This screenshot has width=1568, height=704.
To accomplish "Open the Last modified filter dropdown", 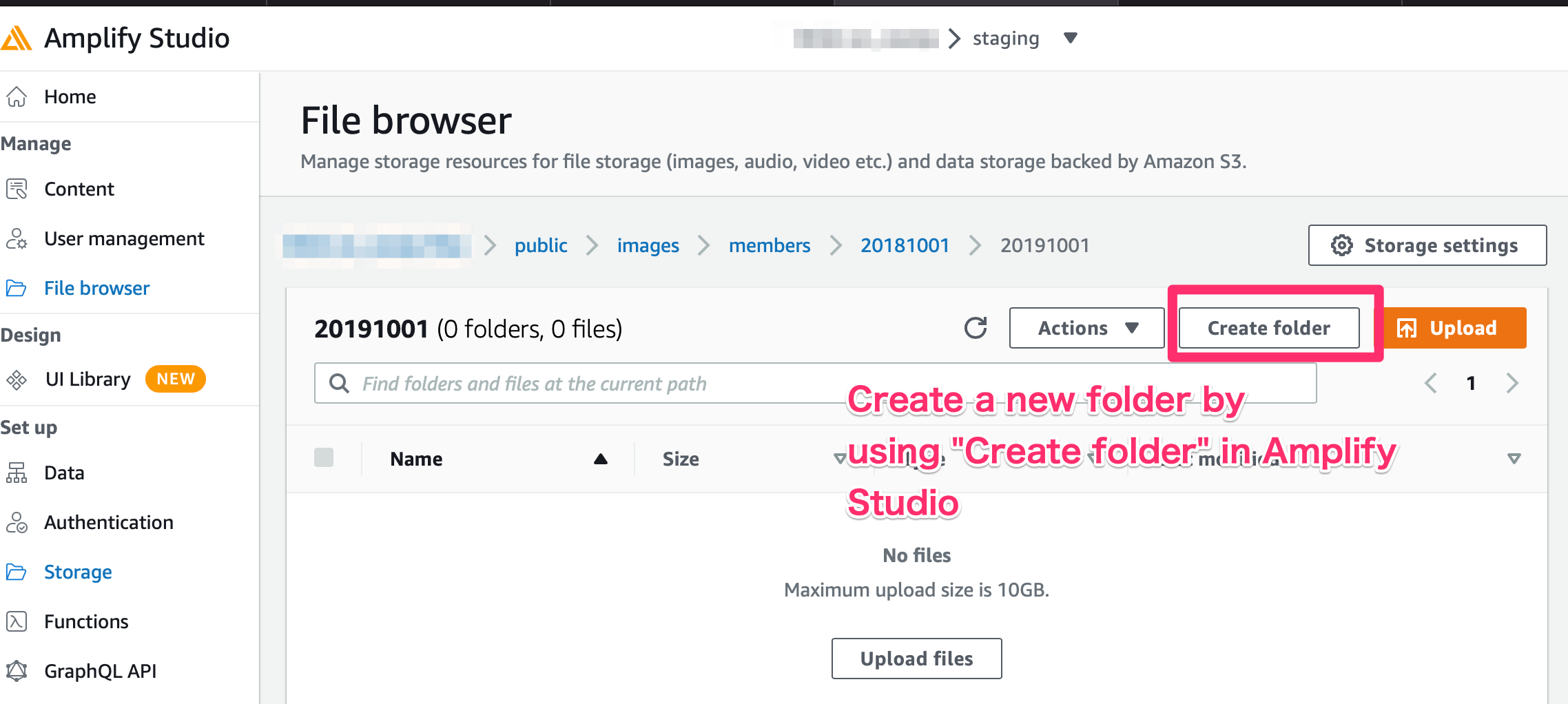I will [1513, 457].
